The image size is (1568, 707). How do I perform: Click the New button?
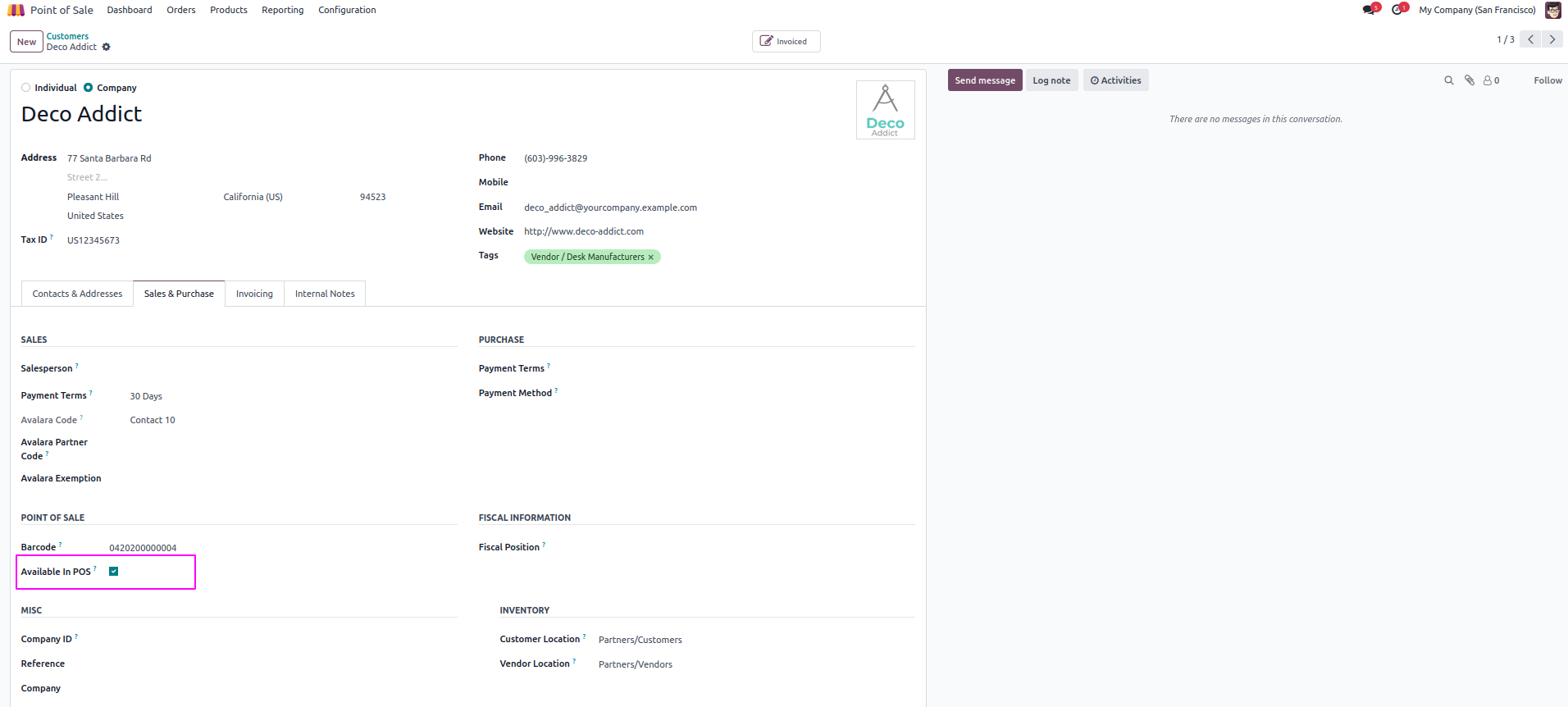(x=26, y=42)
